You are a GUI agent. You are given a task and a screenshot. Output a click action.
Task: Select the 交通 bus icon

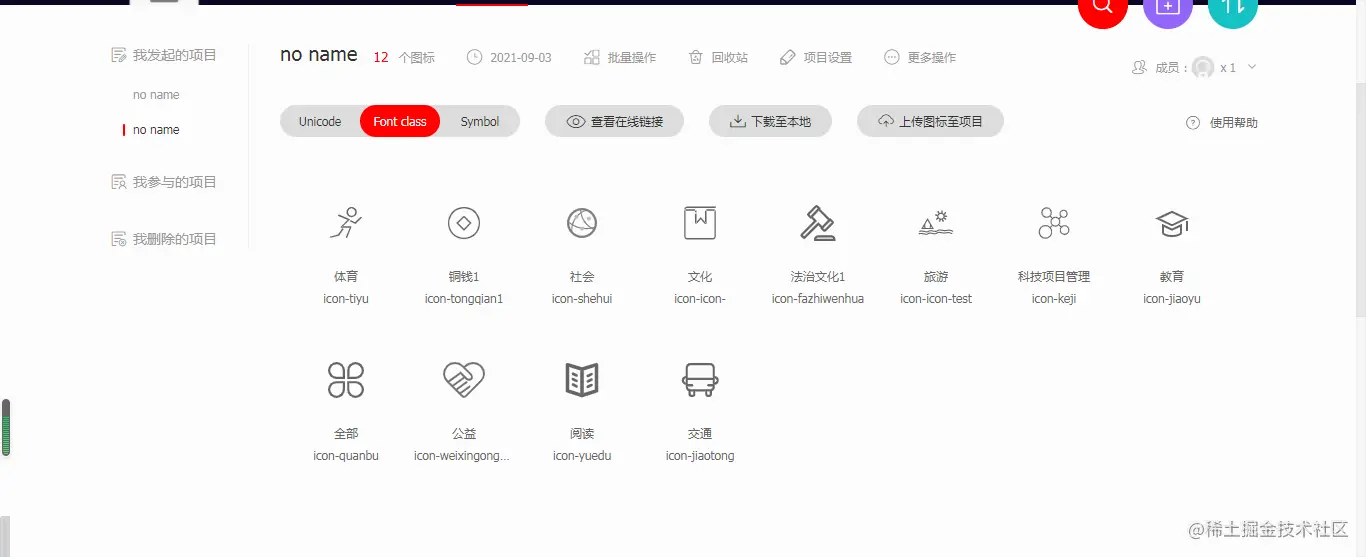tap(700, 380)
